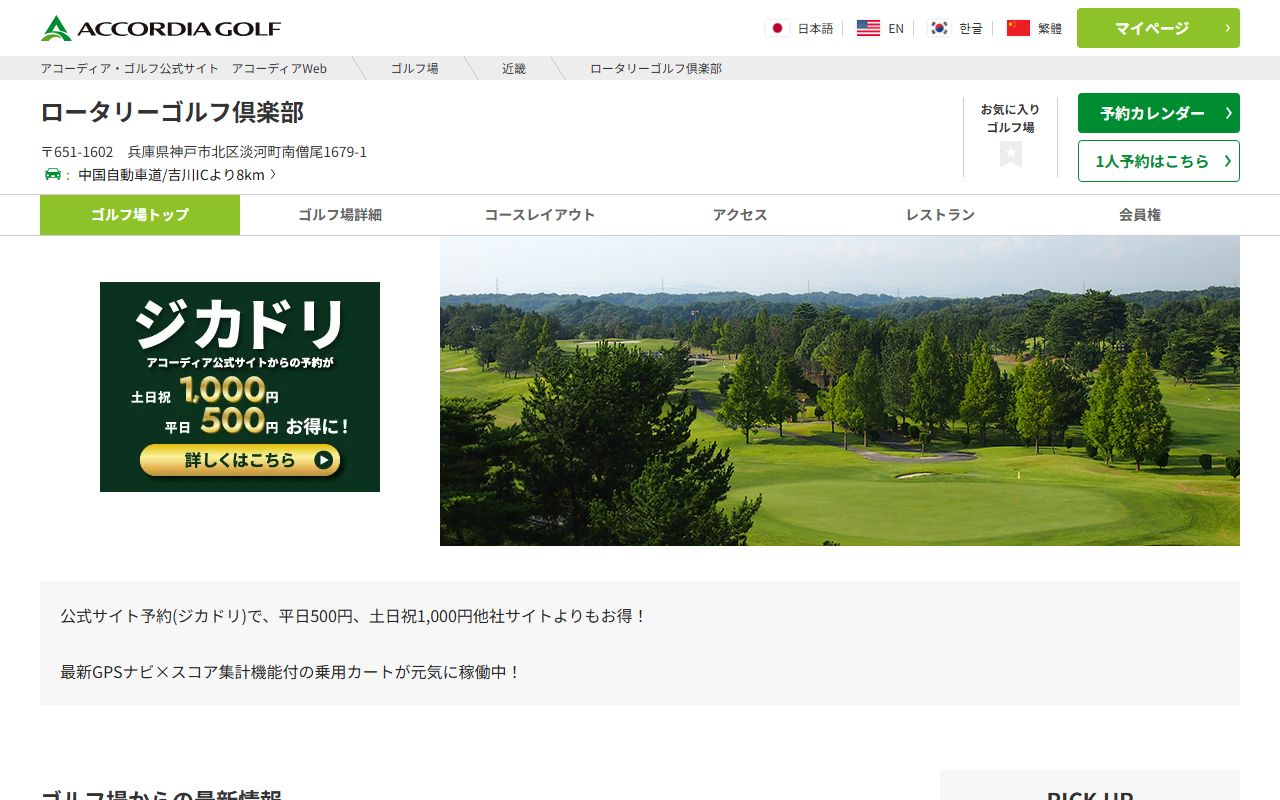Open the コースレイアウト tab
Image resolution: width=1280 pixels, height=800 pixels.
[540, 215]
